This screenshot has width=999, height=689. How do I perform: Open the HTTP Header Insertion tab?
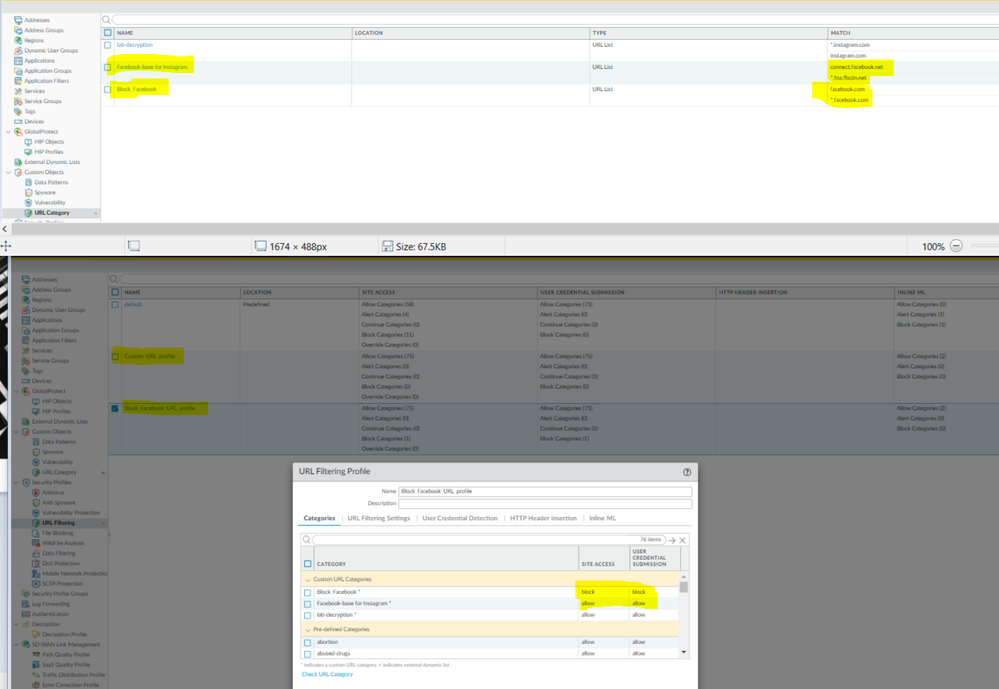coord(543,518)
